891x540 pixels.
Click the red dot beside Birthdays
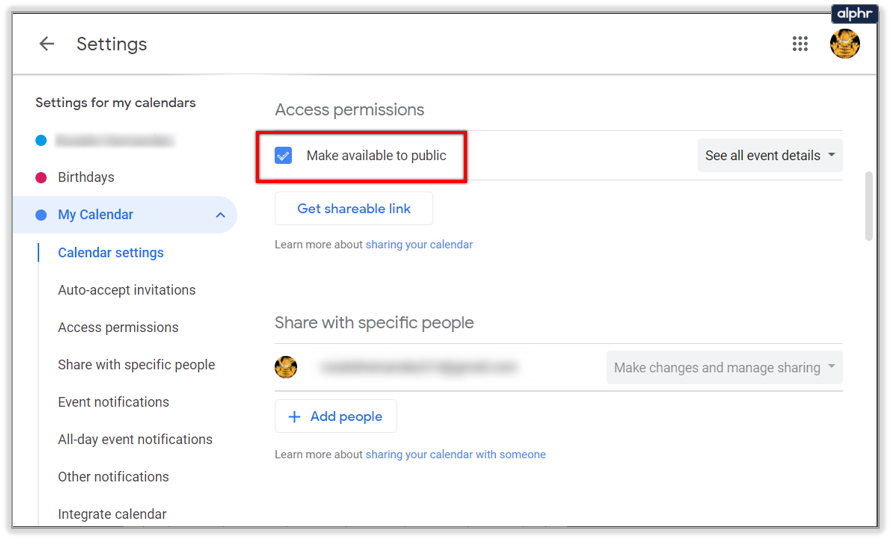click(41, 178)
